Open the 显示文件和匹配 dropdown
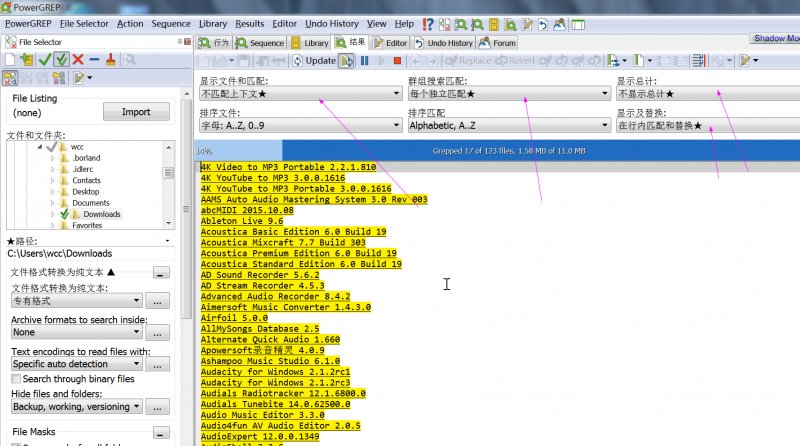This screenshot has height=446, width=800. (x=300, y=94)
